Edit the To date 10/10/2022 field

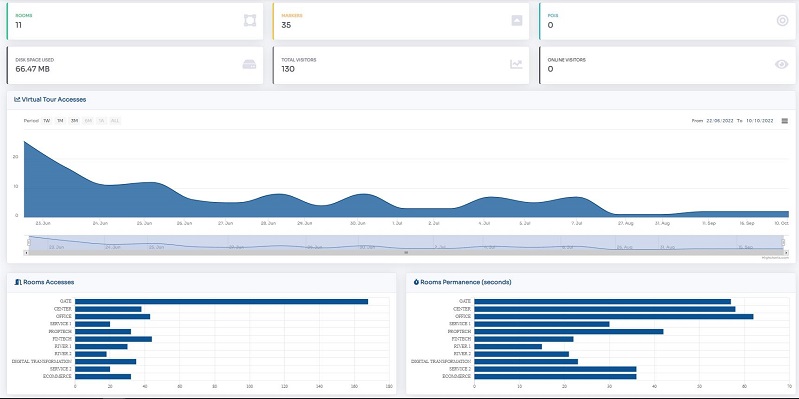coord(760,121)
